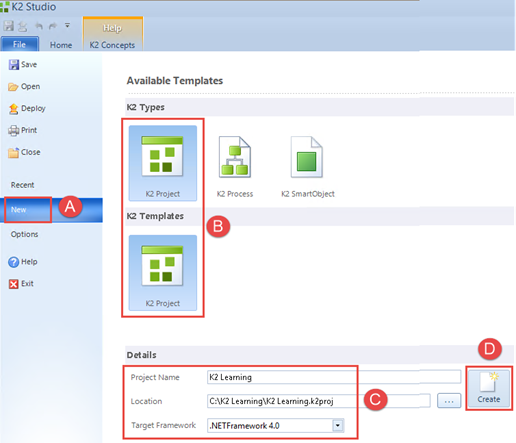Click the Help contextual tab header
This screenshot has height=443, width=516.
click(x=112, y=28)
